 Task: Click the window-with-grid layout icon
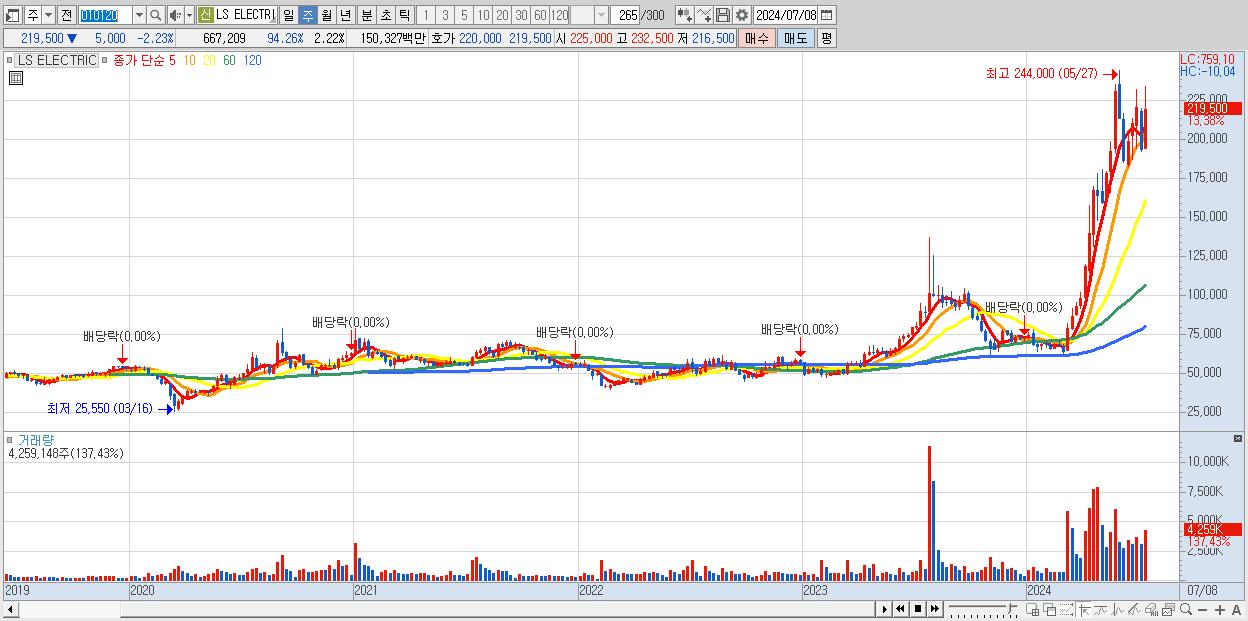click(x=1032, y=609)
